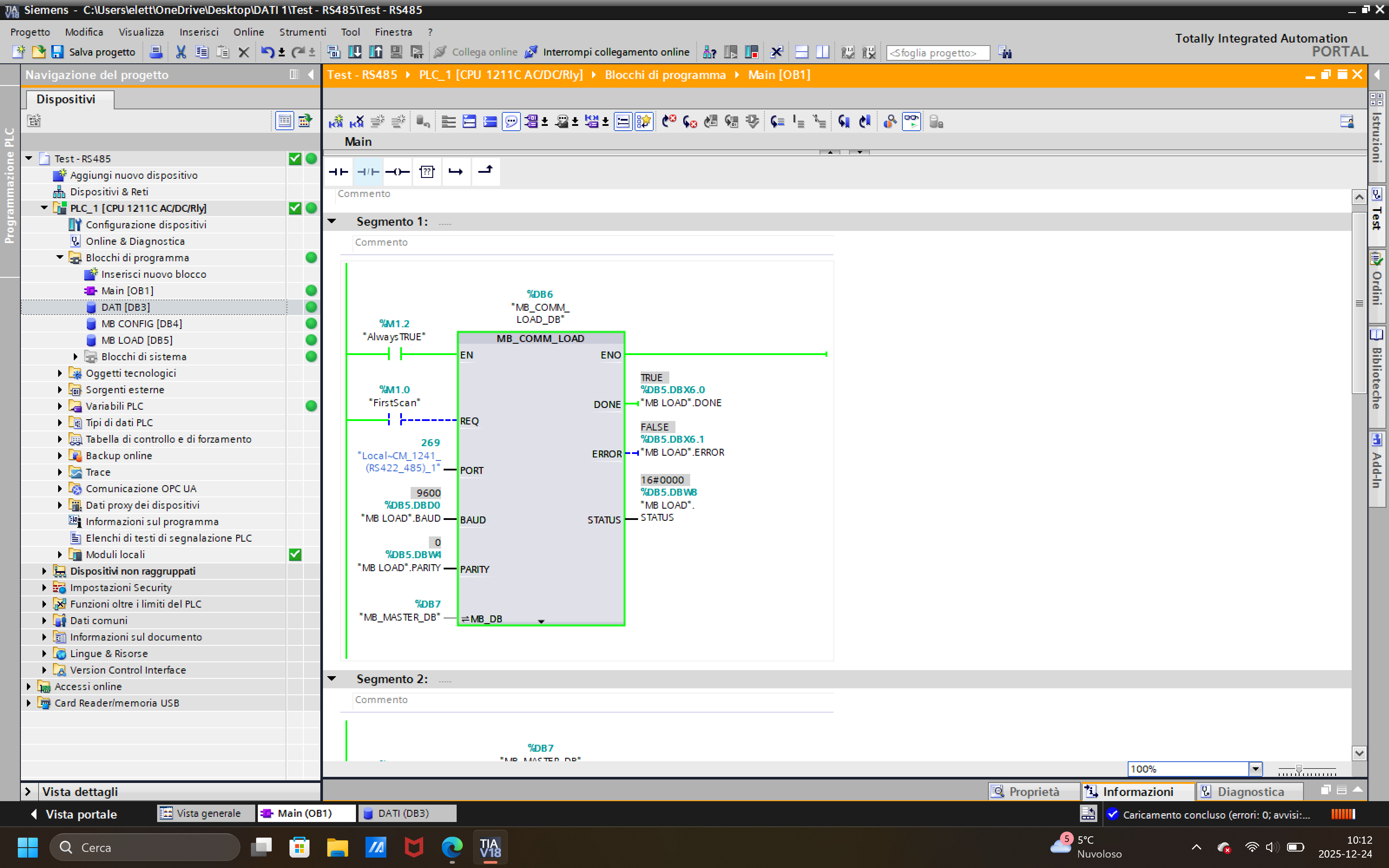Insert a normally open contact

point(339,172)
